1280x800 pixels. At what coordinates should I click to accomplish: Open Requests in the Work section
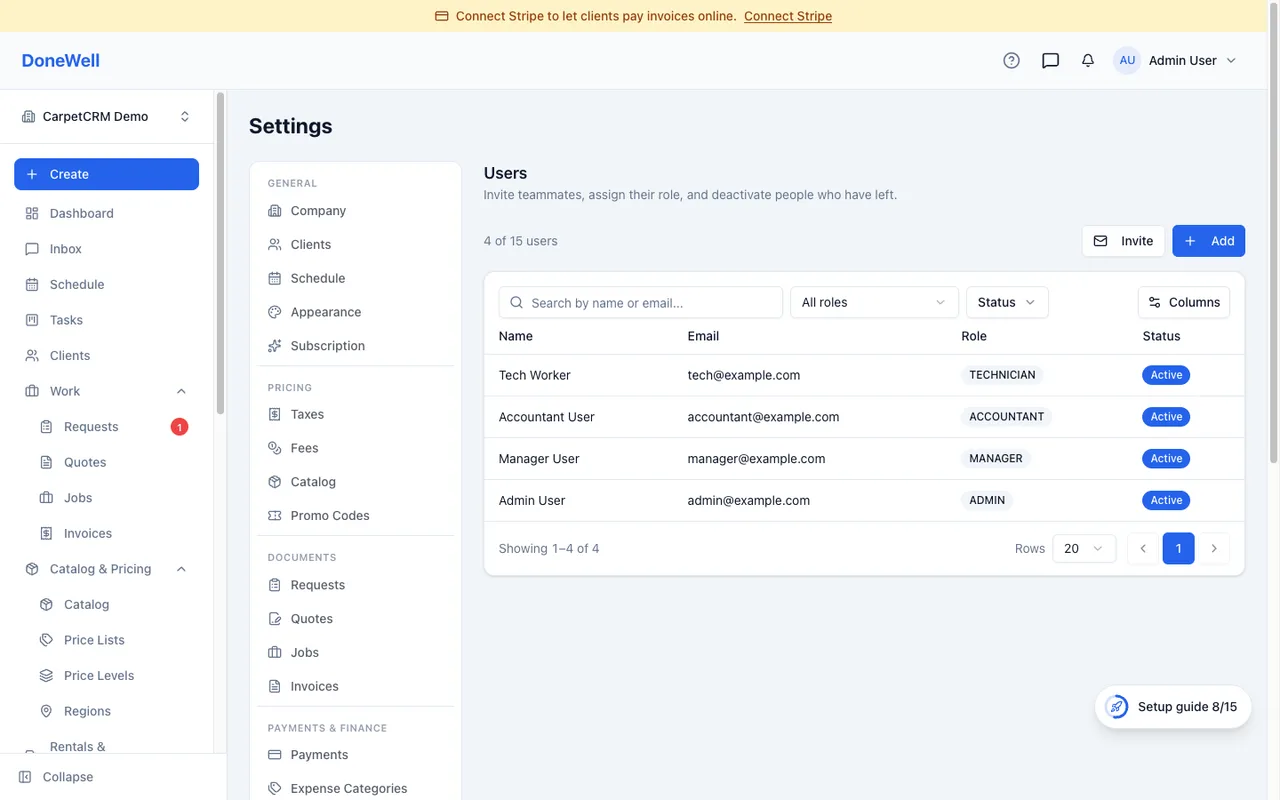click(113, 427)
